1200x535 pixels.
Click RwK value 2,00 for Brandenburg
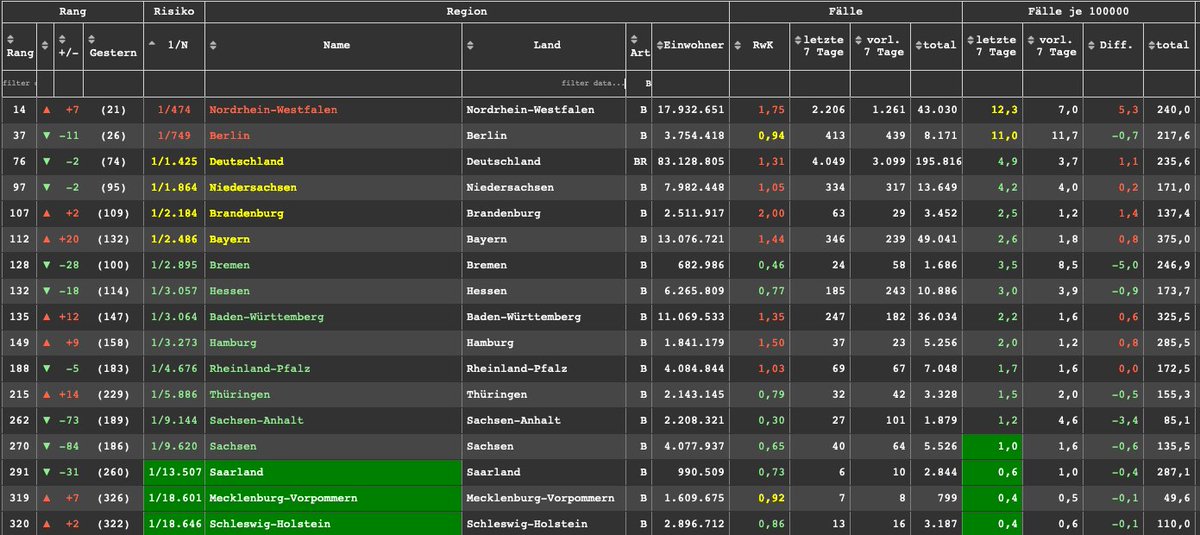click(770, 213)
